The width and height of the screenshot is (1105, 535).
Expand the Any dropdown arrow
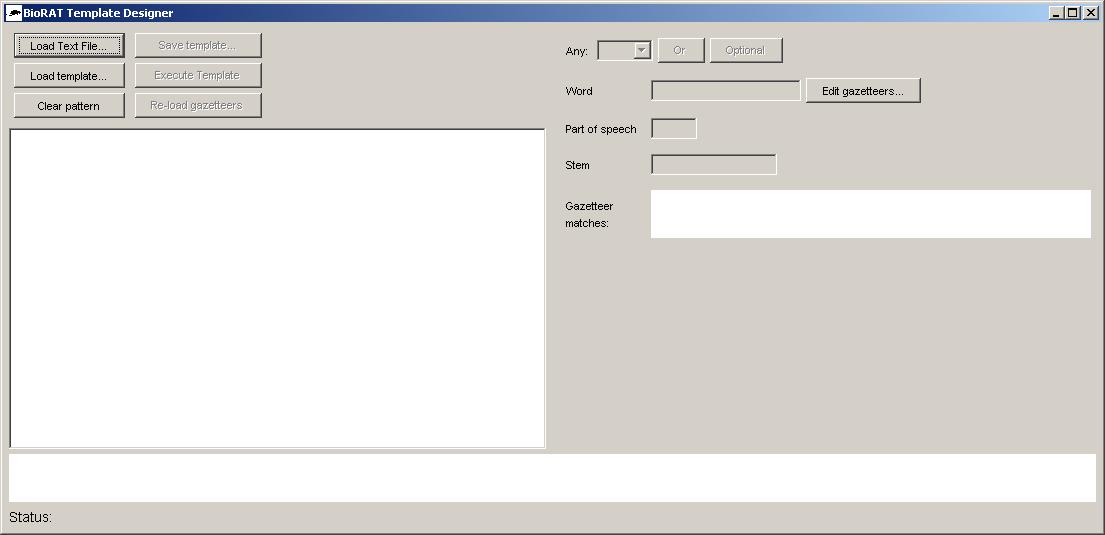point(642,51)
